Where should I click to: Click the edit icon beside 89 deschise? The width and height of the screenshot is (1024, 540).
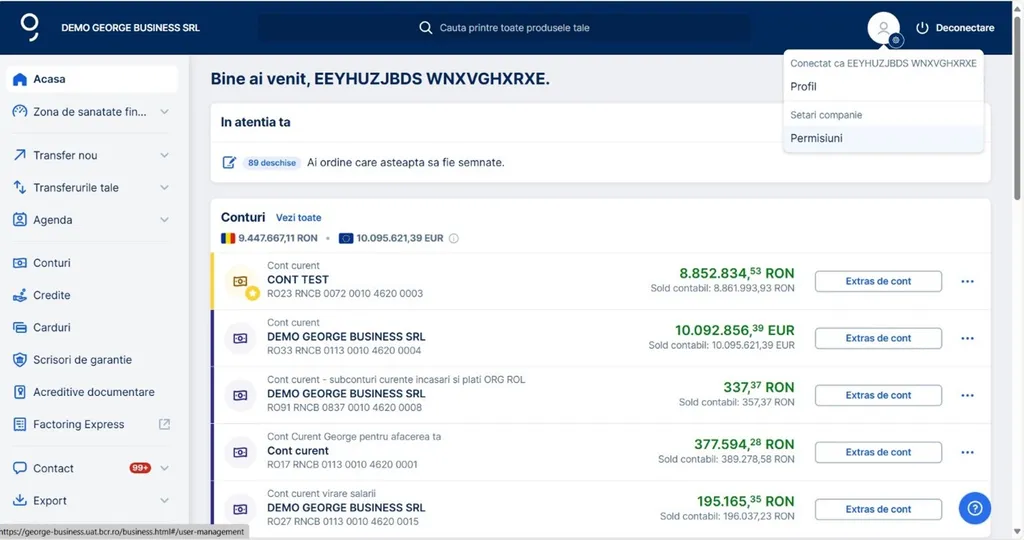(229, 162)
